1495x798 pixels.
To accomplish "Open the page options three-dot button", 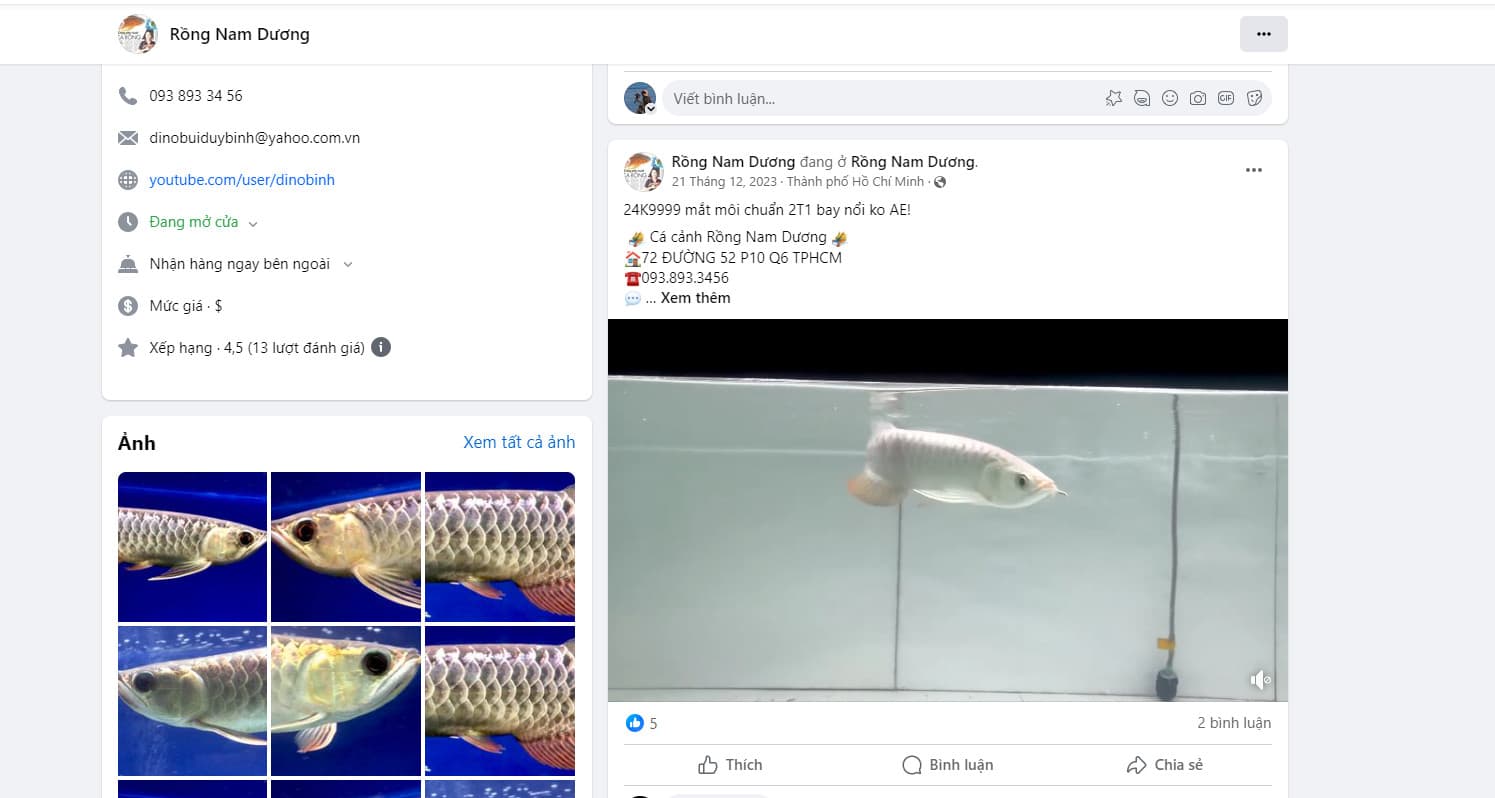I will (1263, 34).
